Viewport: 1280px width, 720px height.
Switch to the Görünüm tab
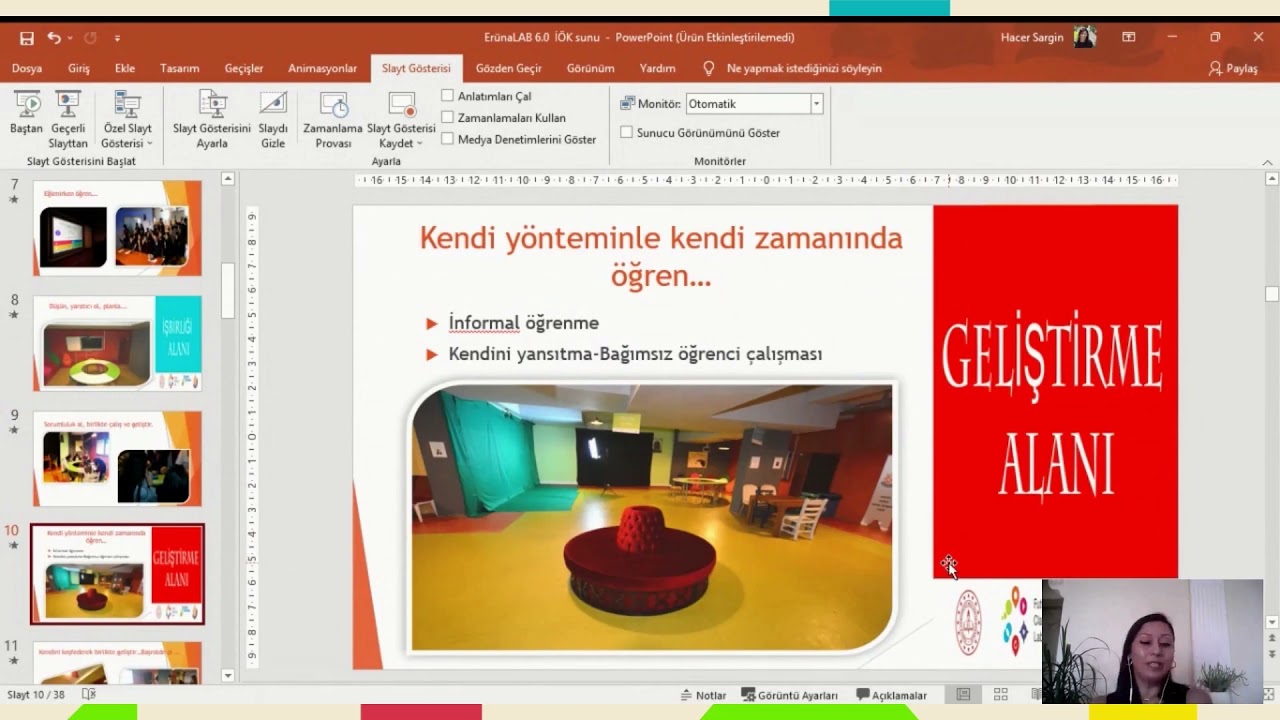(591, 68)
